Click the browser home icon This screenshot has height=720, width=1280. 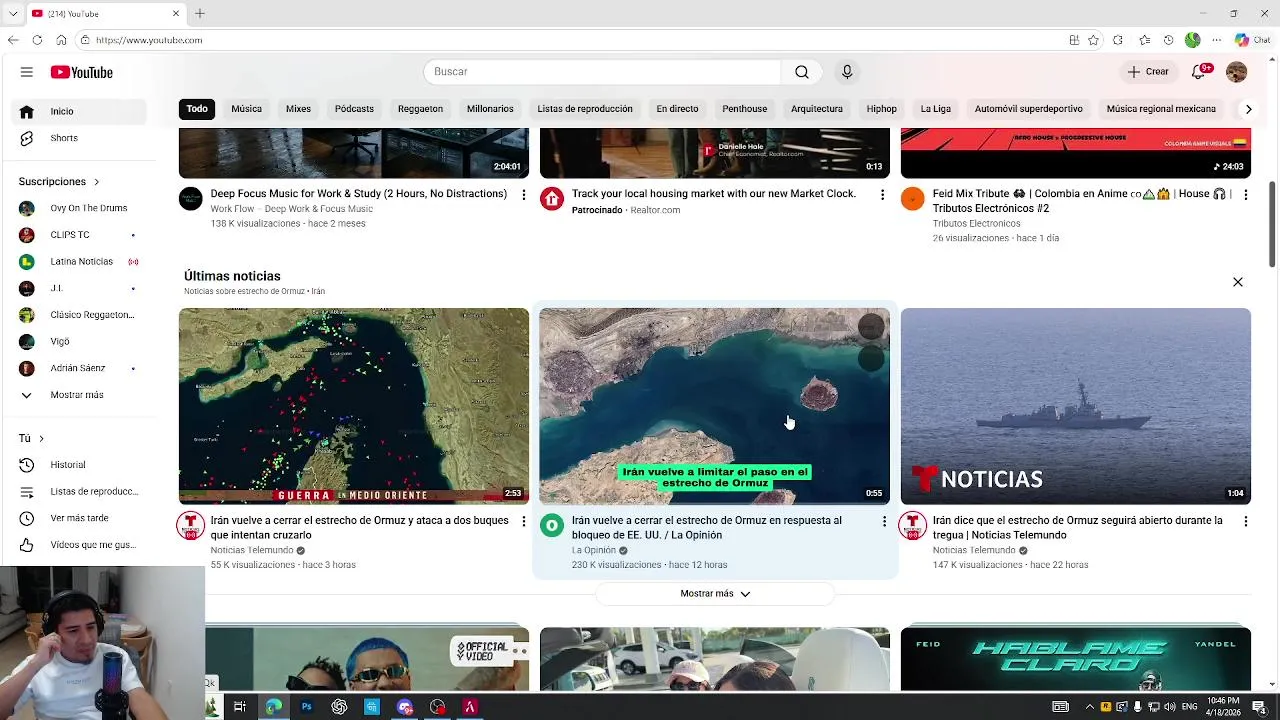point(61,40)
